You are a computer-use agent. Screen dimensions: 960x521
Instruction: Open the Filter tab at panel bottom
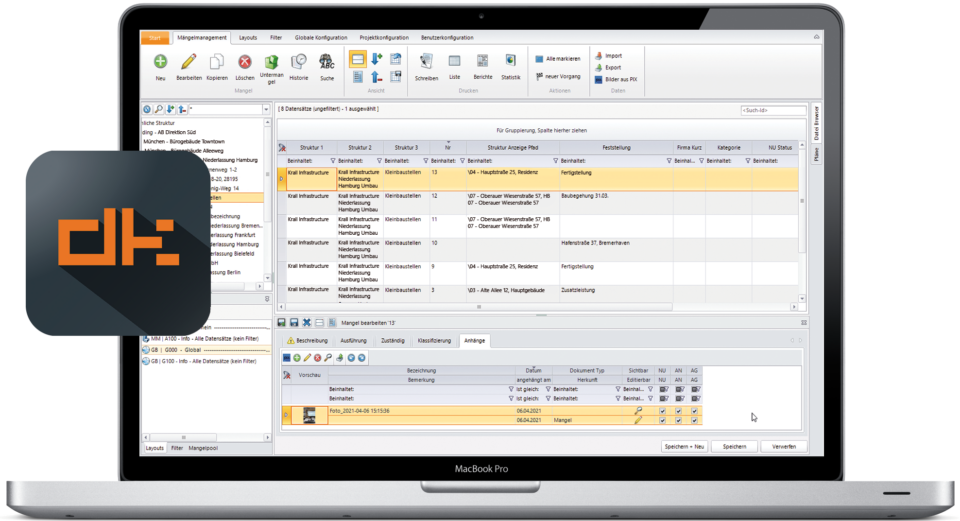177,449
